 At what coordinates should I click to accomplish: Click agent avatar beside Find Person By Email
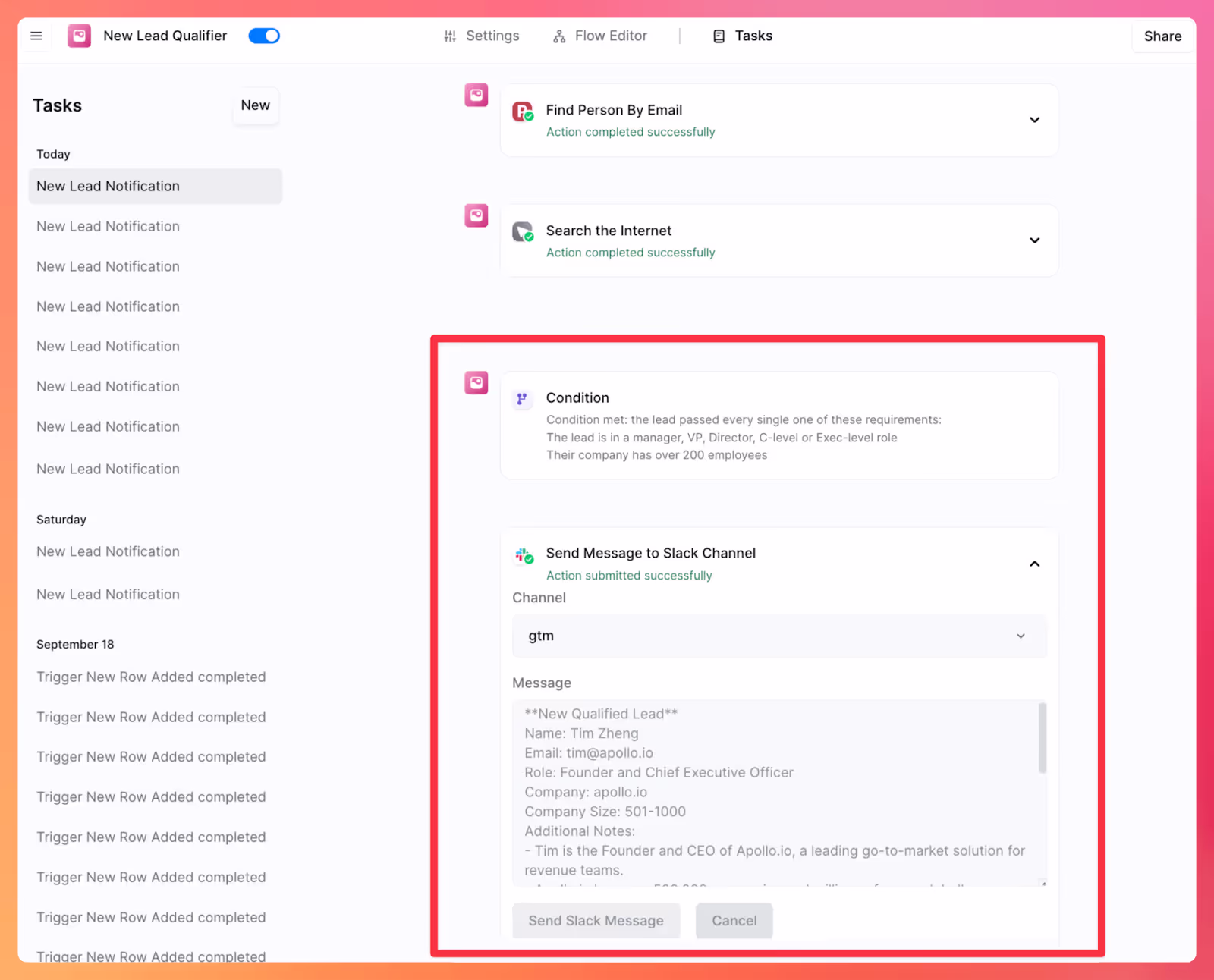click(x=476, y=95)
